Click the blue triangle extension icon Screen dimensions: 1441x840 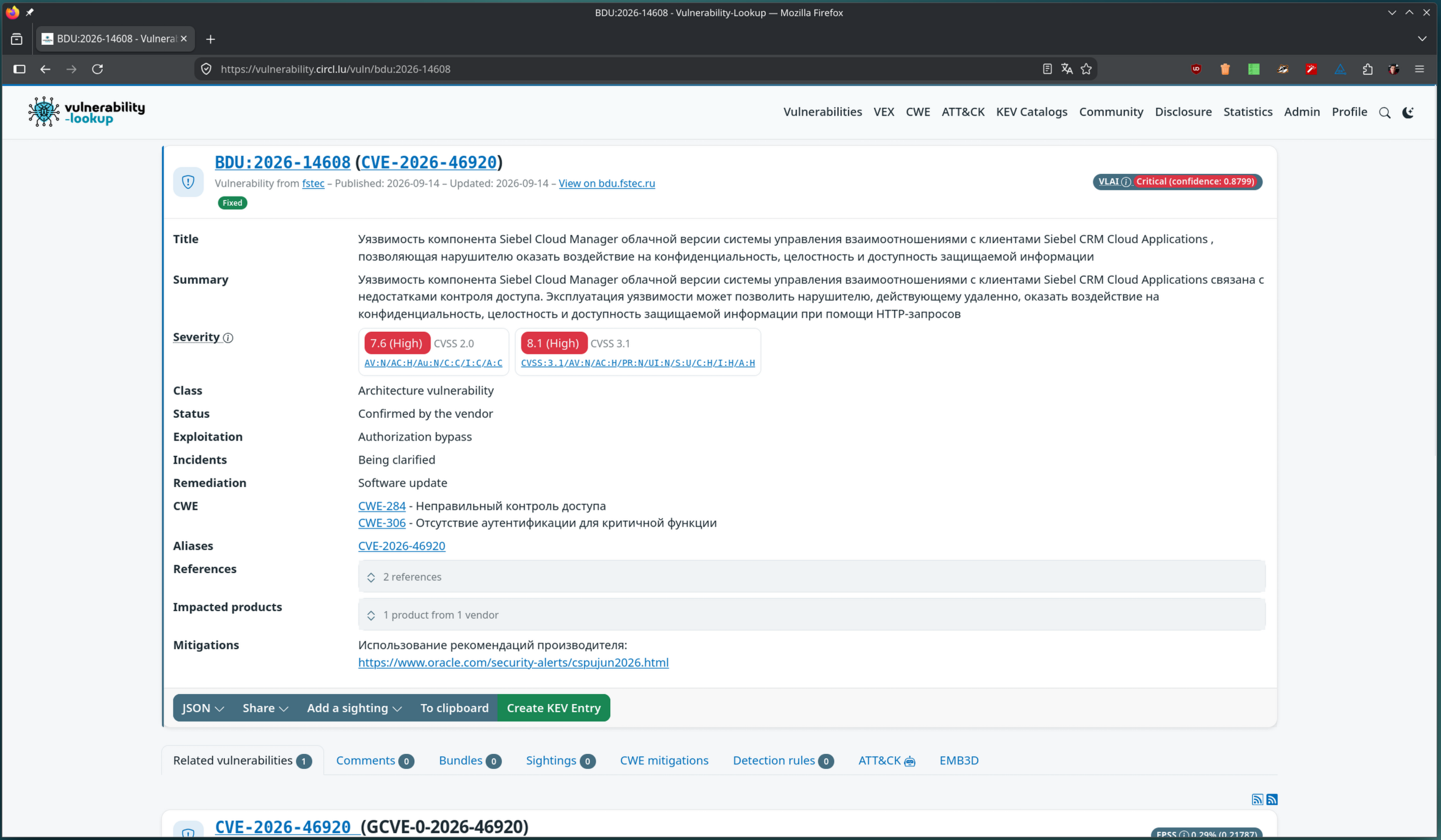1340,69
